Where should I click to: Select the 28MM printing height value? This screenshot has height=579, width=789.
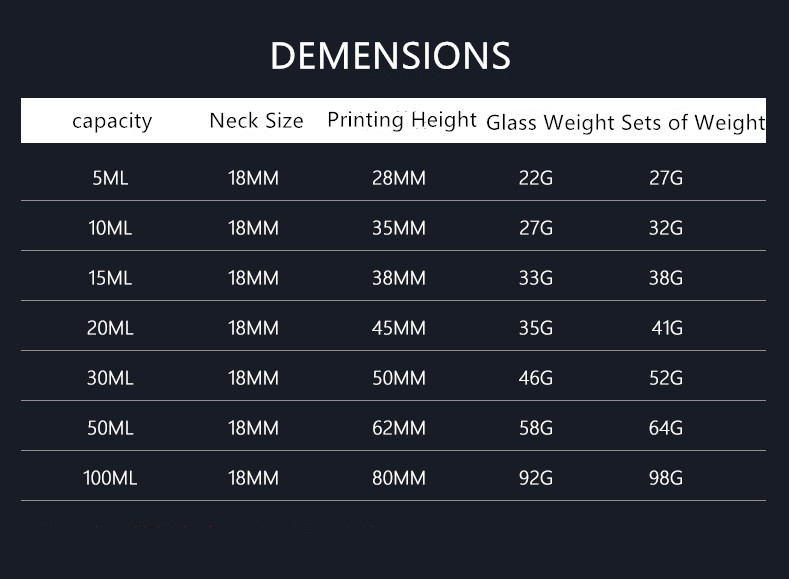[399, 178]
